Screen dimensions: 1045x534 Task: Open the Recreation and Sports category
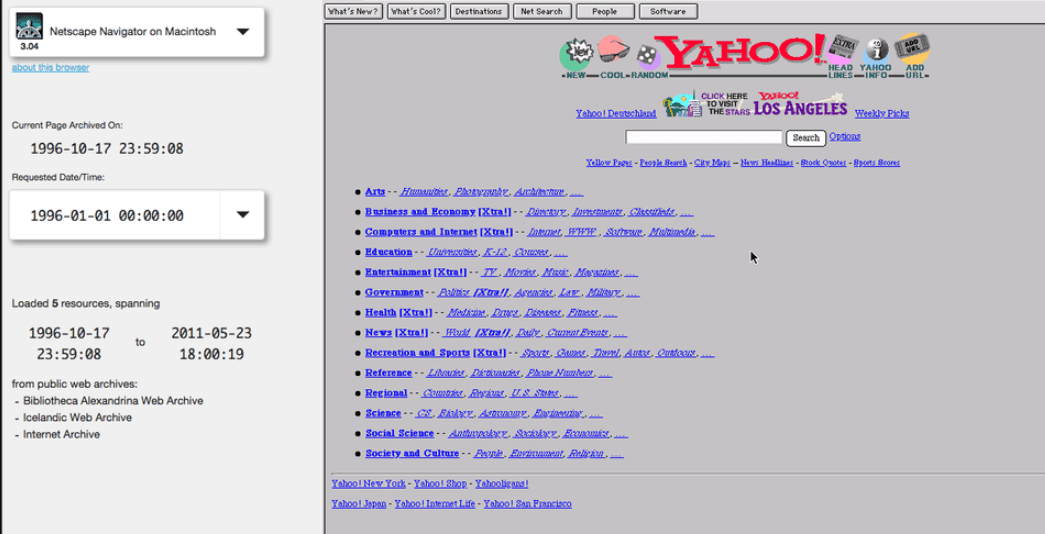point(417,353)
